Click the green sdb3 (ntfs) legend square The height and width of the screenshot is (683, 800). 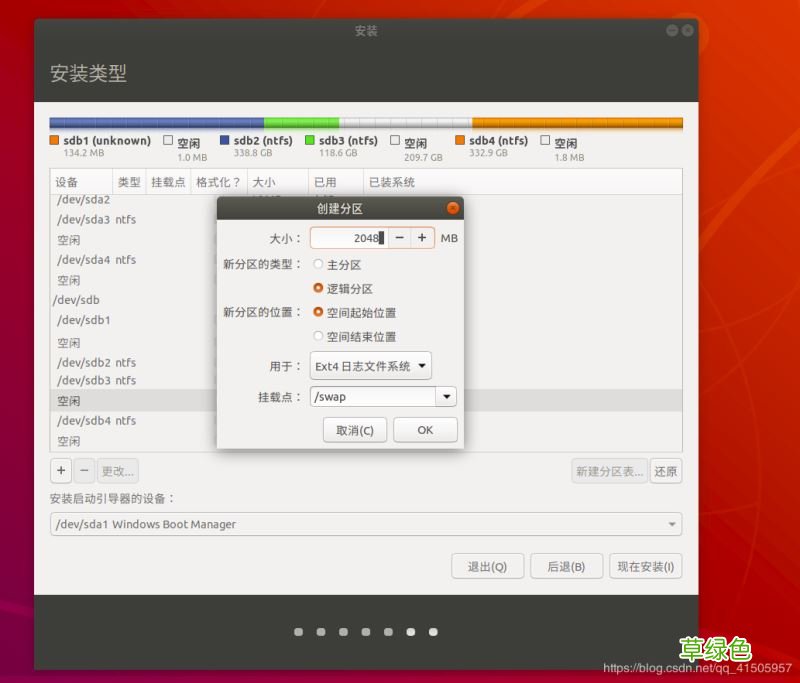pyautogui.click(x=310, y=141)
